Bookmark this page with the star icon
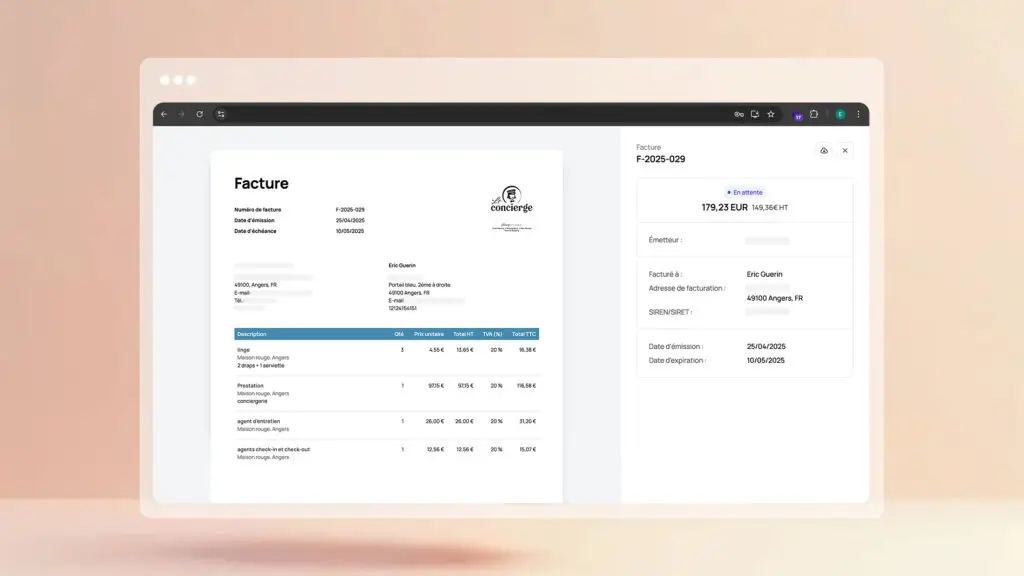 pyautogui.click(x=771, y=114)
